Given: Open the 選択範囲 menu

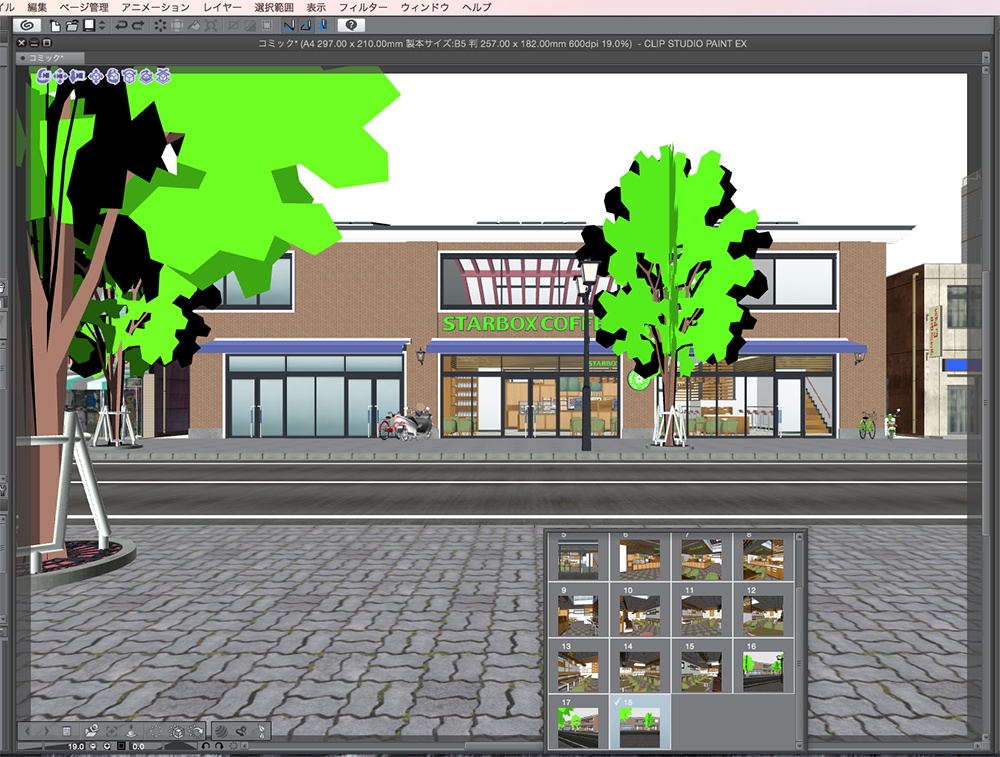Looking at the screenshot, I should pos(274,7).
